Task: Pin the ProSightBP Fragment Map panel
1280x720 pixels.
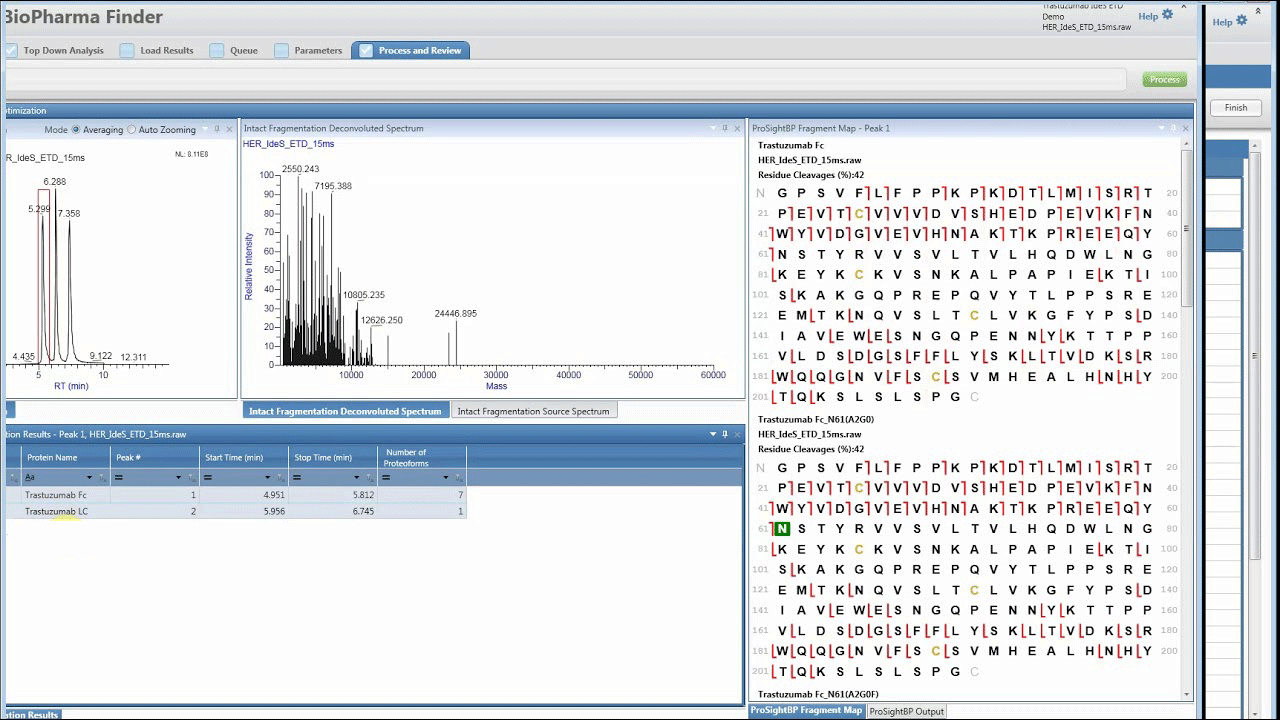Action: click(x=1174, y=128)
